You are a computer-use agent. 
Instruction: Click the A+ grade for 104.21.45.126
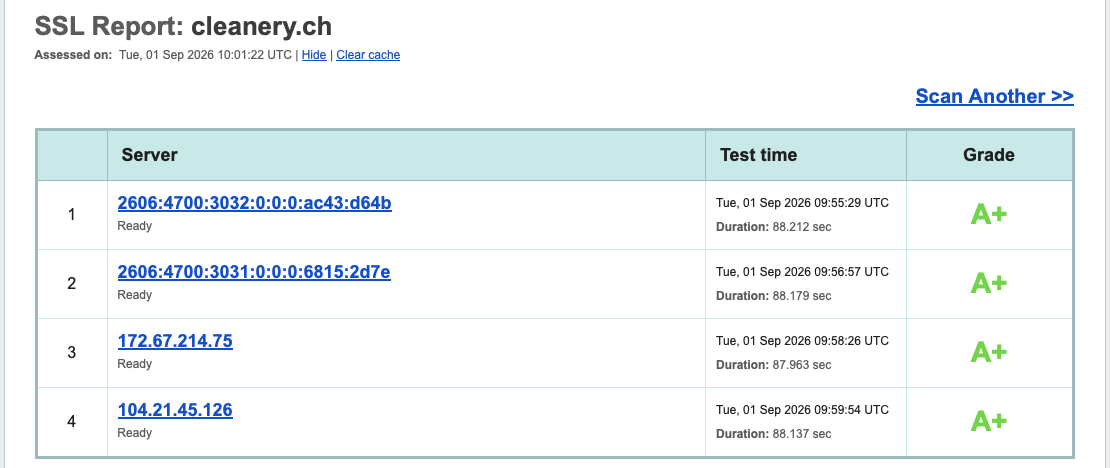tap(988, 421)
